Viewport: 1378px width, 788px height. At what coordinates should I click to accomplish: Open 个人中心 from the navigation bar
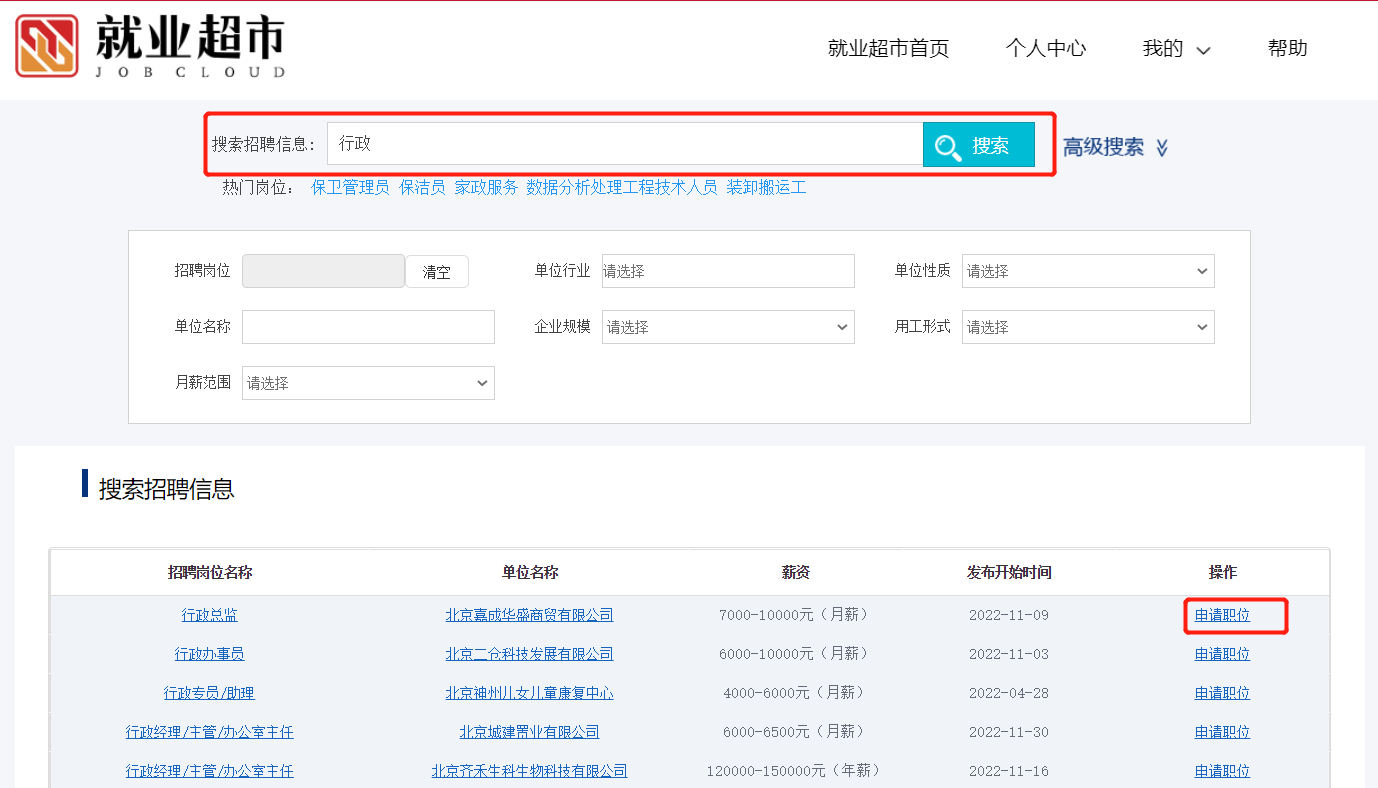1045,47
